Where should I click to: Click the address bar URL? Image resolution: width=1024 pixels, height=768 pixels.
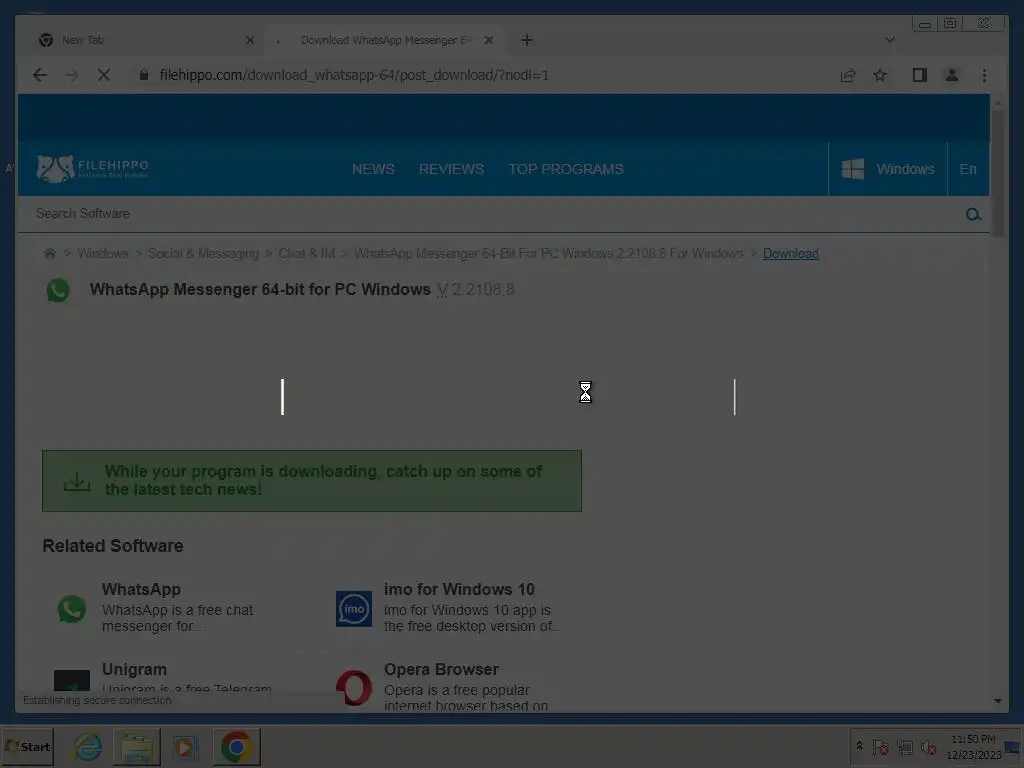354,75
